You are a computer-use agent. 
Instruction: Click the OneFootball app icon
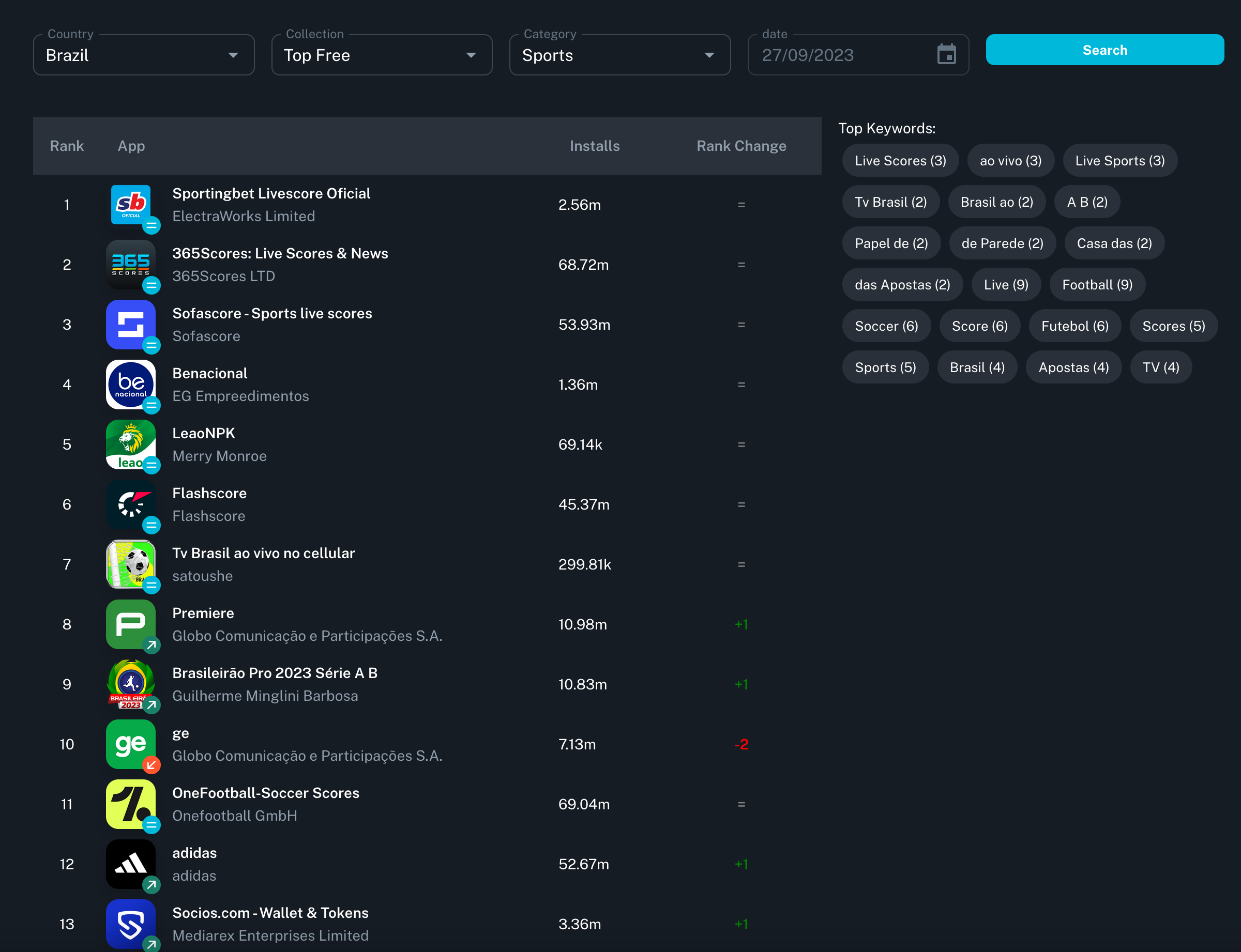click(x=130, y=805)
